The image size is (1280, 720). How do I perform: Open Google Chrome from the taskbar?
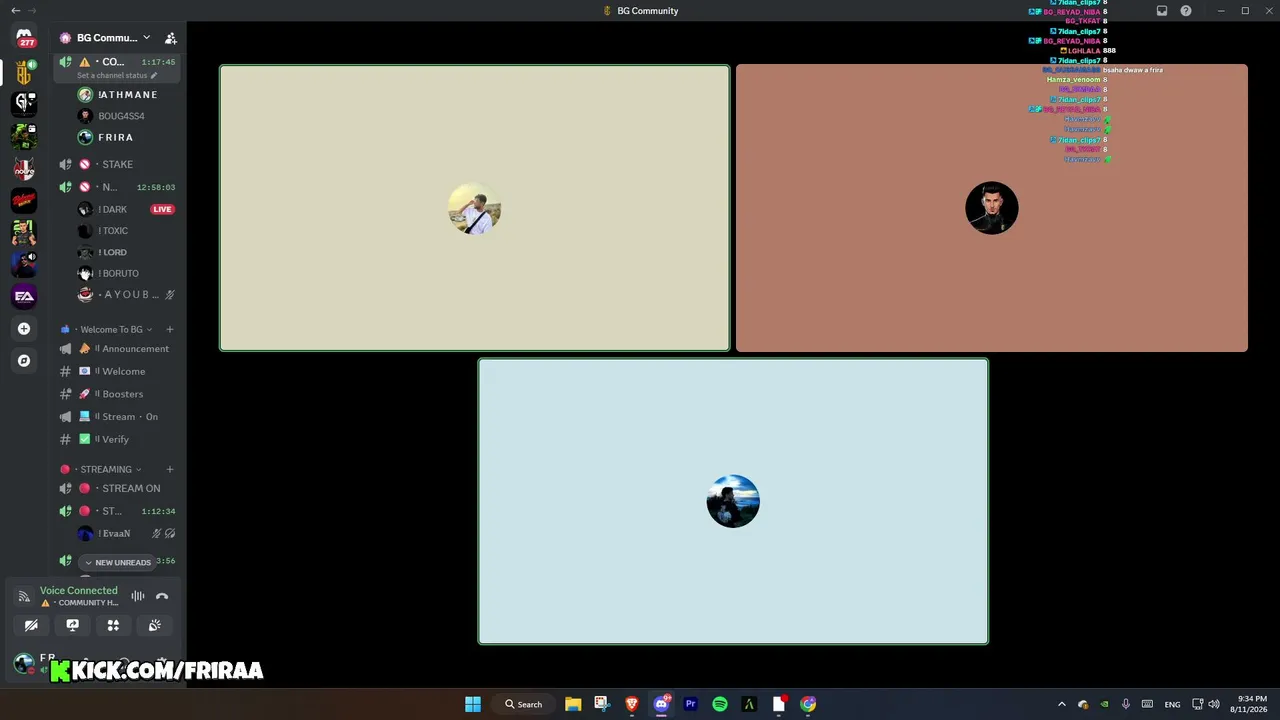[x=808, y=704]
